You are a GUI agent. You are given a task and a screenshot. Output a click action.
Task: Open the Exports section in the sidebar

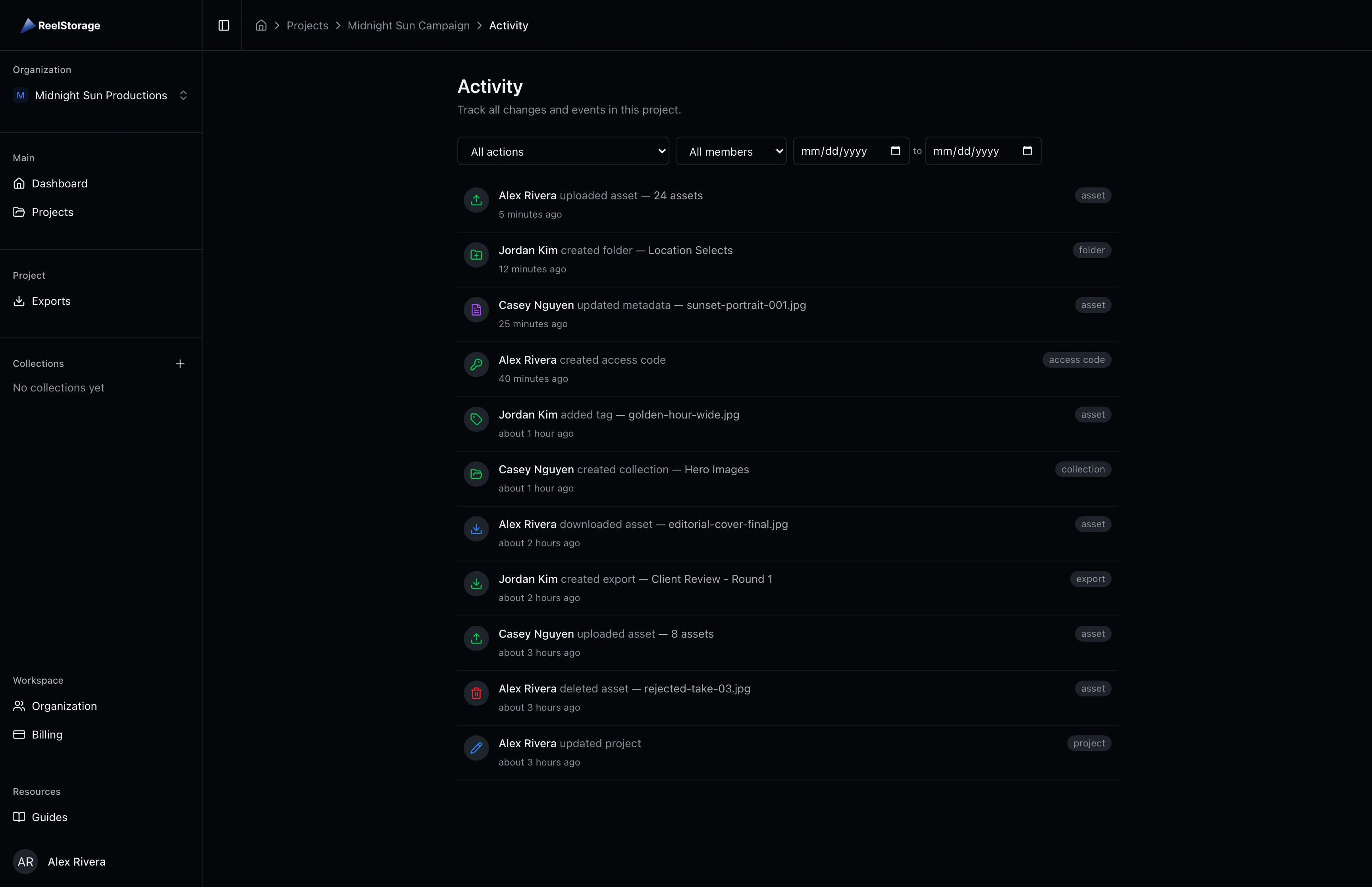click(51, 301)
